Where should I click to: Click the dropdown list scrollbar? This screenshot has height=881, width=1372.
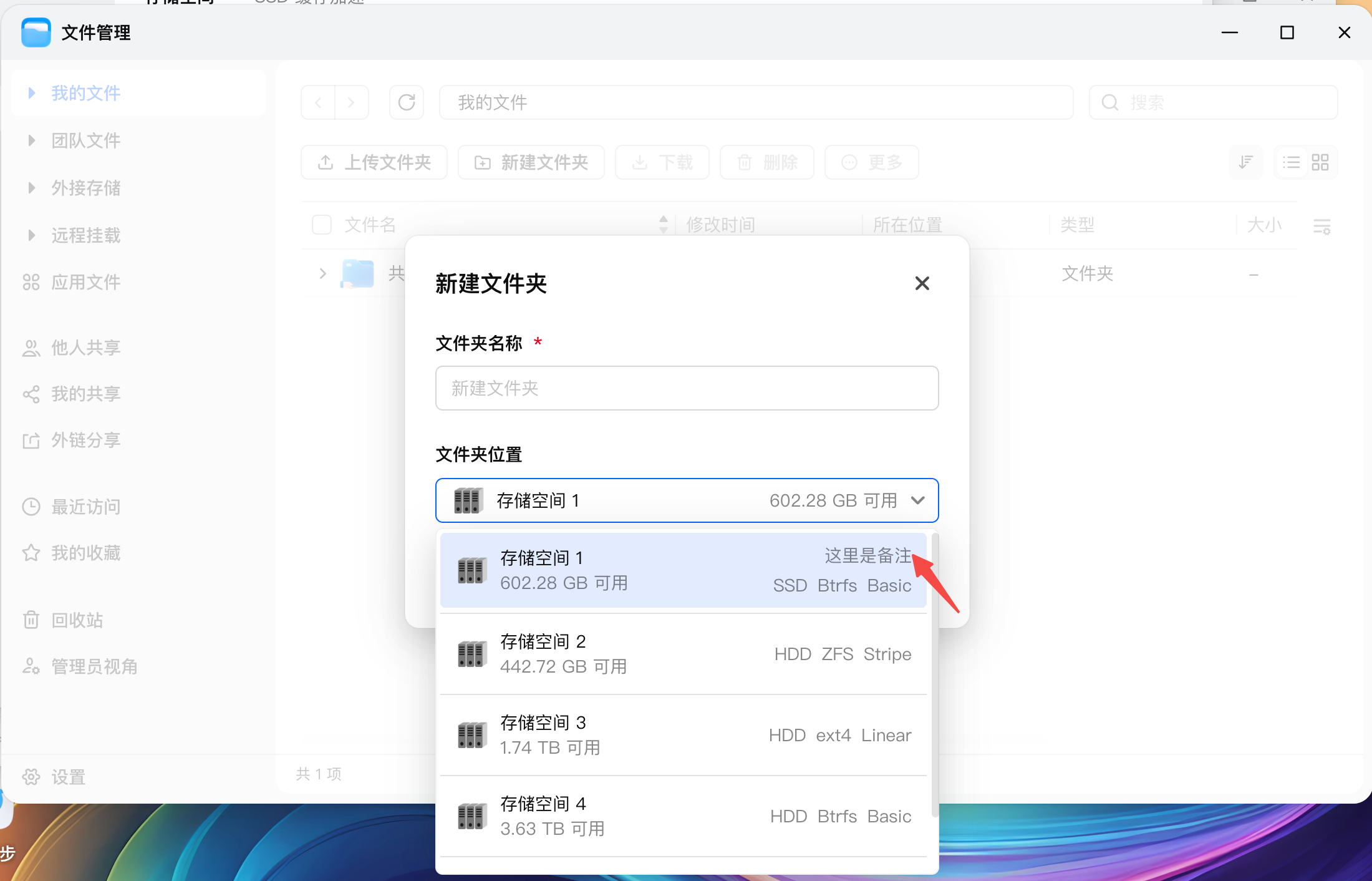click(934, 674)
